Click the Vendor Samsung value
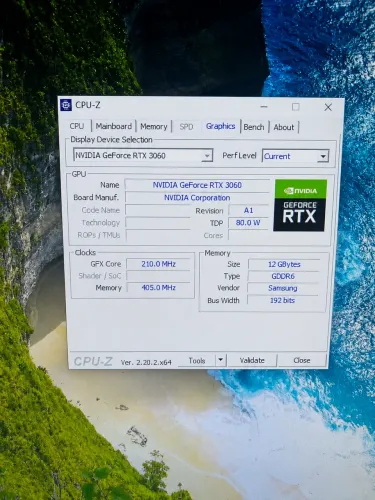Screen dimensions: 375x500 283,288
